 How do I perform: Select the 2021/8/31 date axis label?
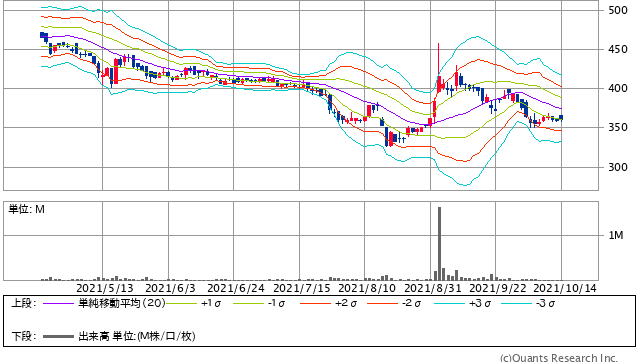(x=433, y=288)
